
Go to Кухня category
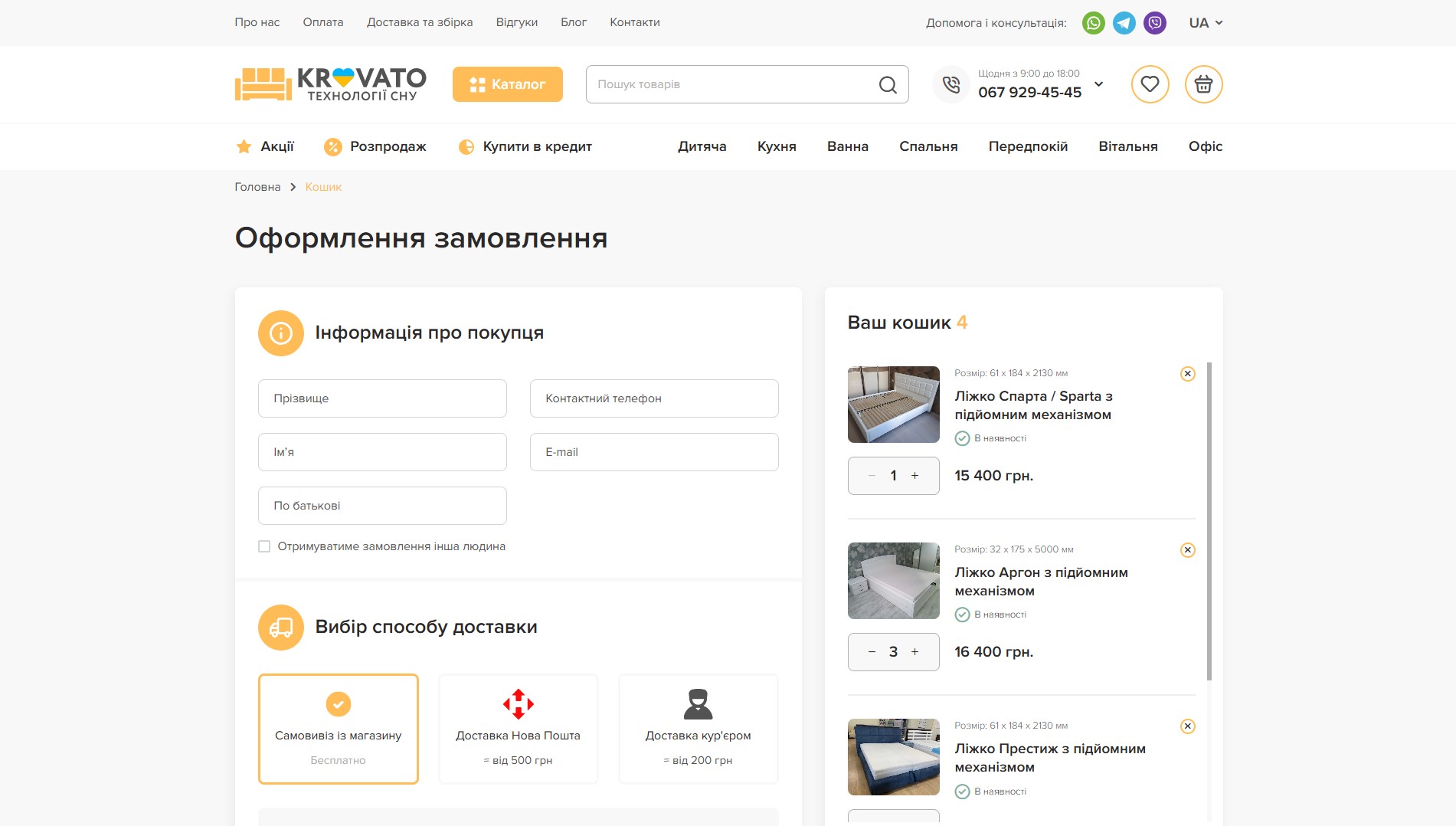click(x=777, y=146)
